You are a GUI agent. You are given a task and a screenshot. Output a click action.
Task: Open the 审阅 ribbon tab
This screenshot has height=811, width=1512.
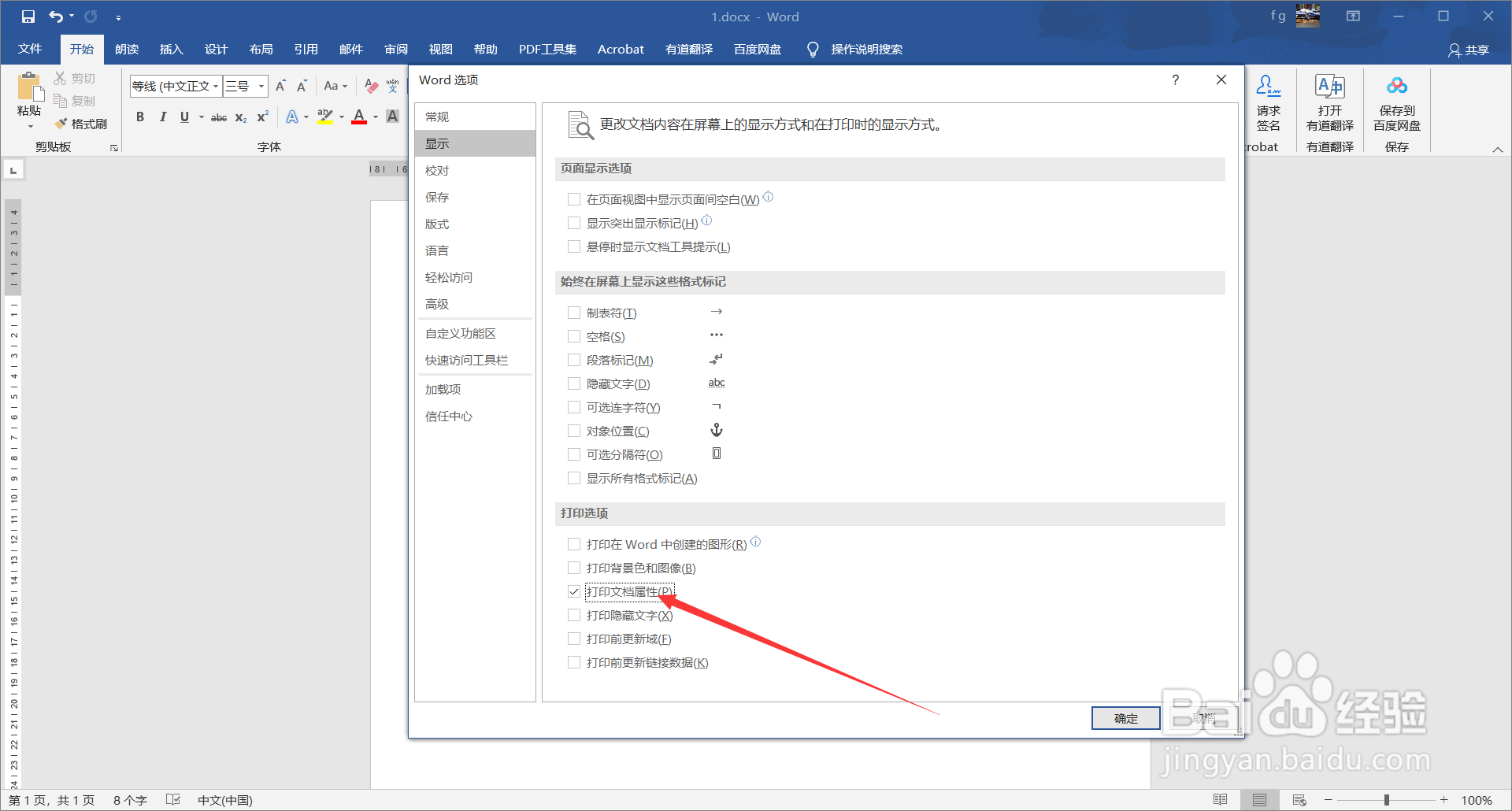point(395,49)
